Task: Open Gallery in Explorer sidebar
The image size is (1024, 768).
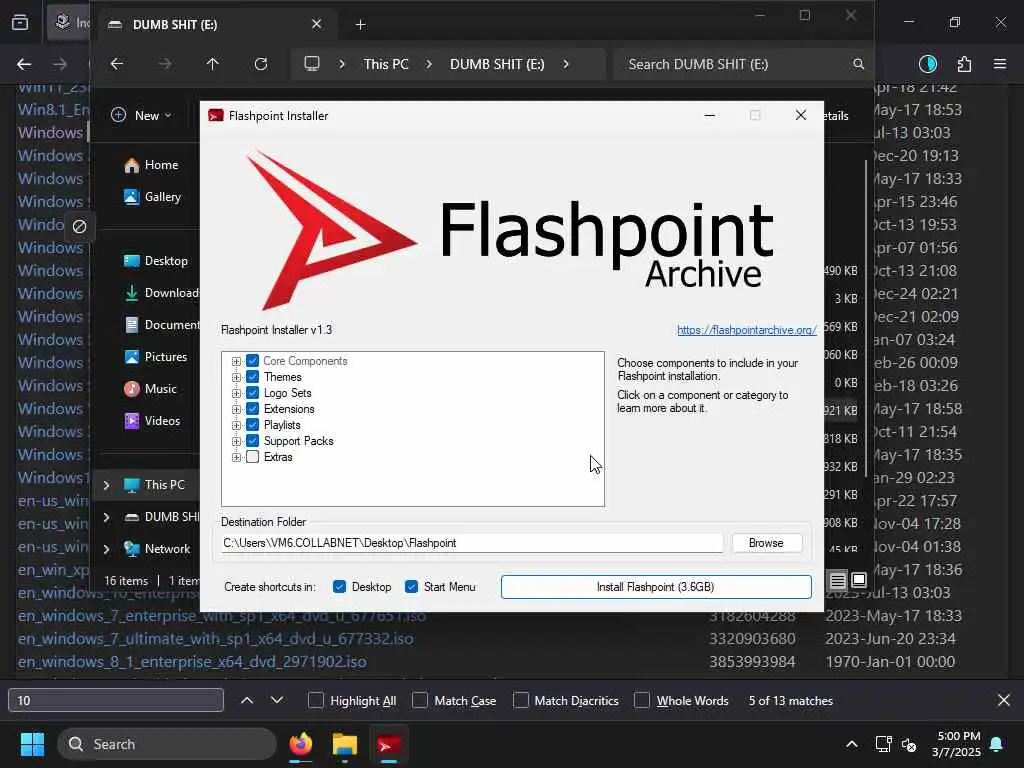Action: pos(153,197)
